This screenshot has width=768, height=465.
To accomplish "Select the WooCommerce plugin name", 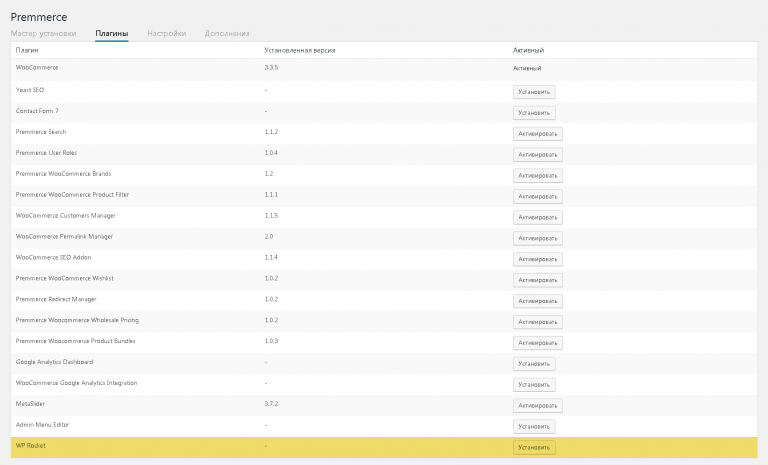I will tap(37, 68).
